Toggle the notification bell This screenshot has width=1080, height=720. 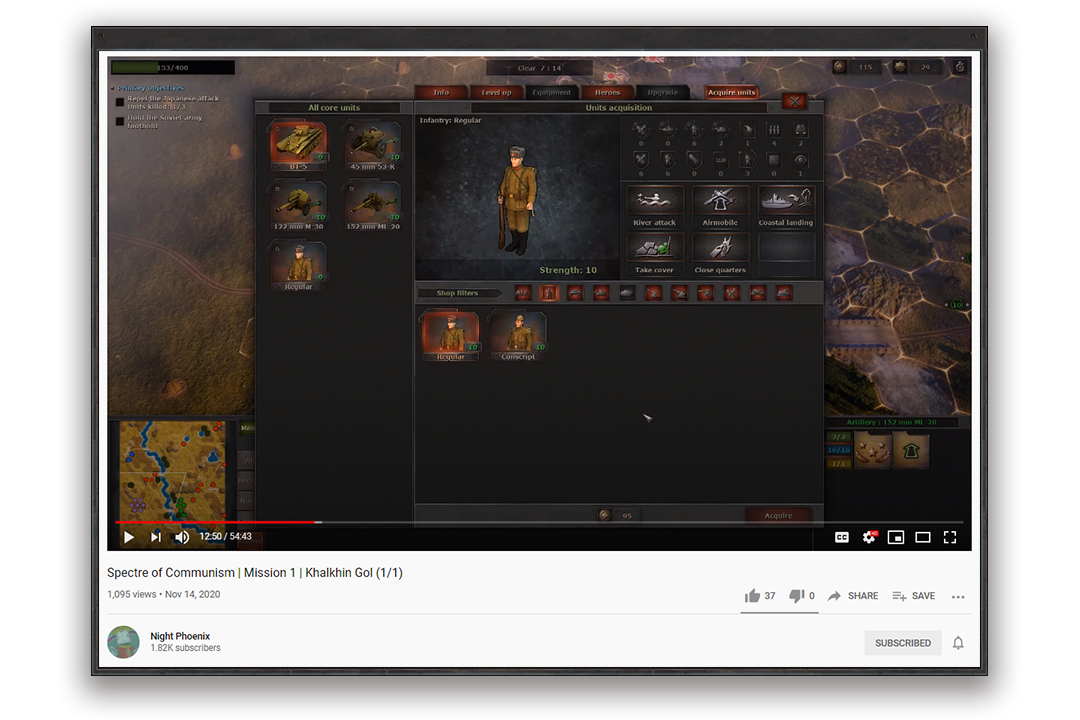[958, 643]
